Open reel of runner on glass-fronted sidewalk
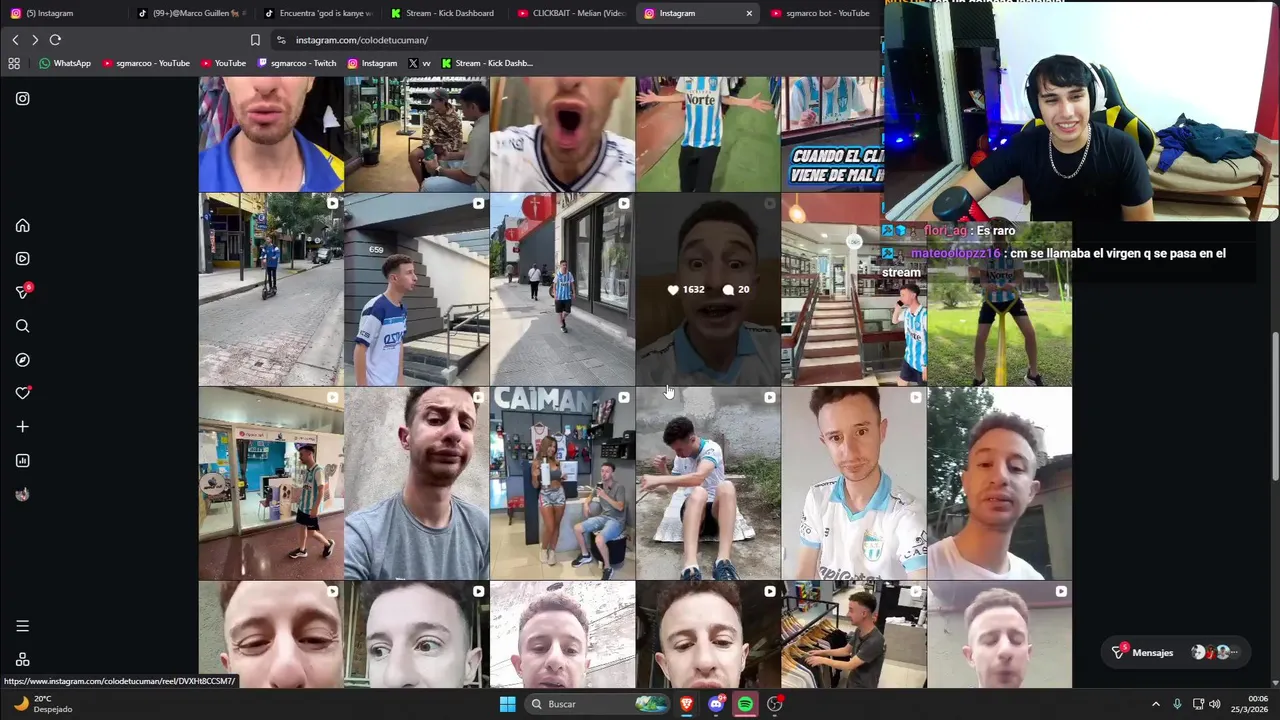The height and width of the screenshot is (720, 1280). [x=562, y=289]
